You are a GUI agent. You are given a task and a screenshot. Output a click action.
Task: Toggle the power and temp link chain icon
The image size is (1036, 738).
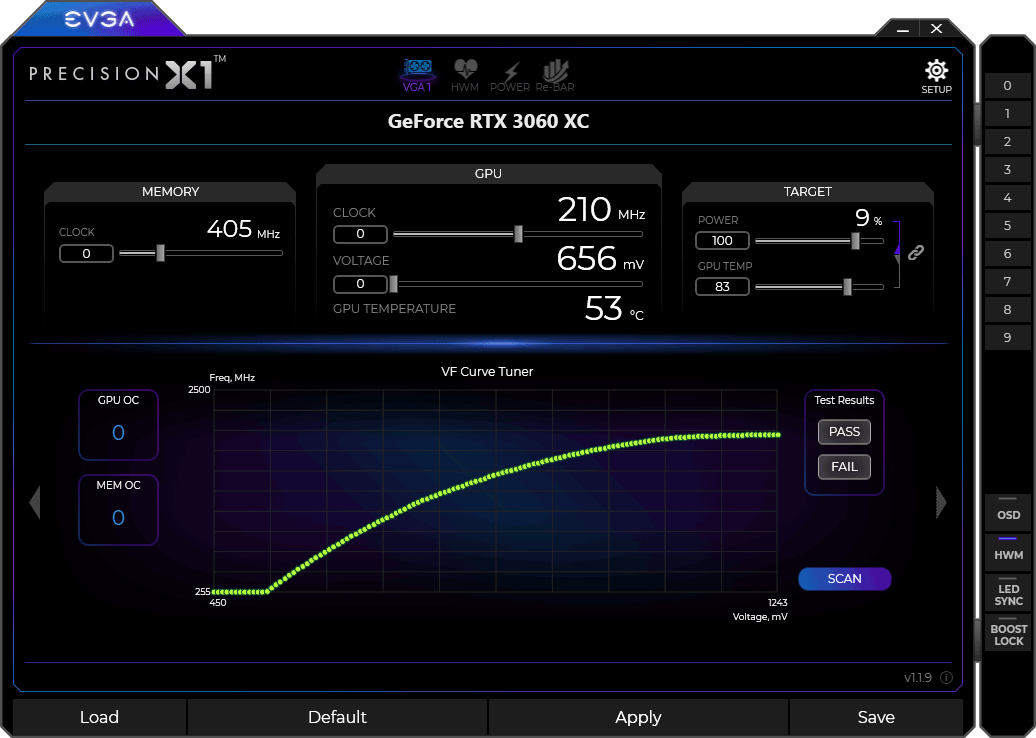click(916, 252)
